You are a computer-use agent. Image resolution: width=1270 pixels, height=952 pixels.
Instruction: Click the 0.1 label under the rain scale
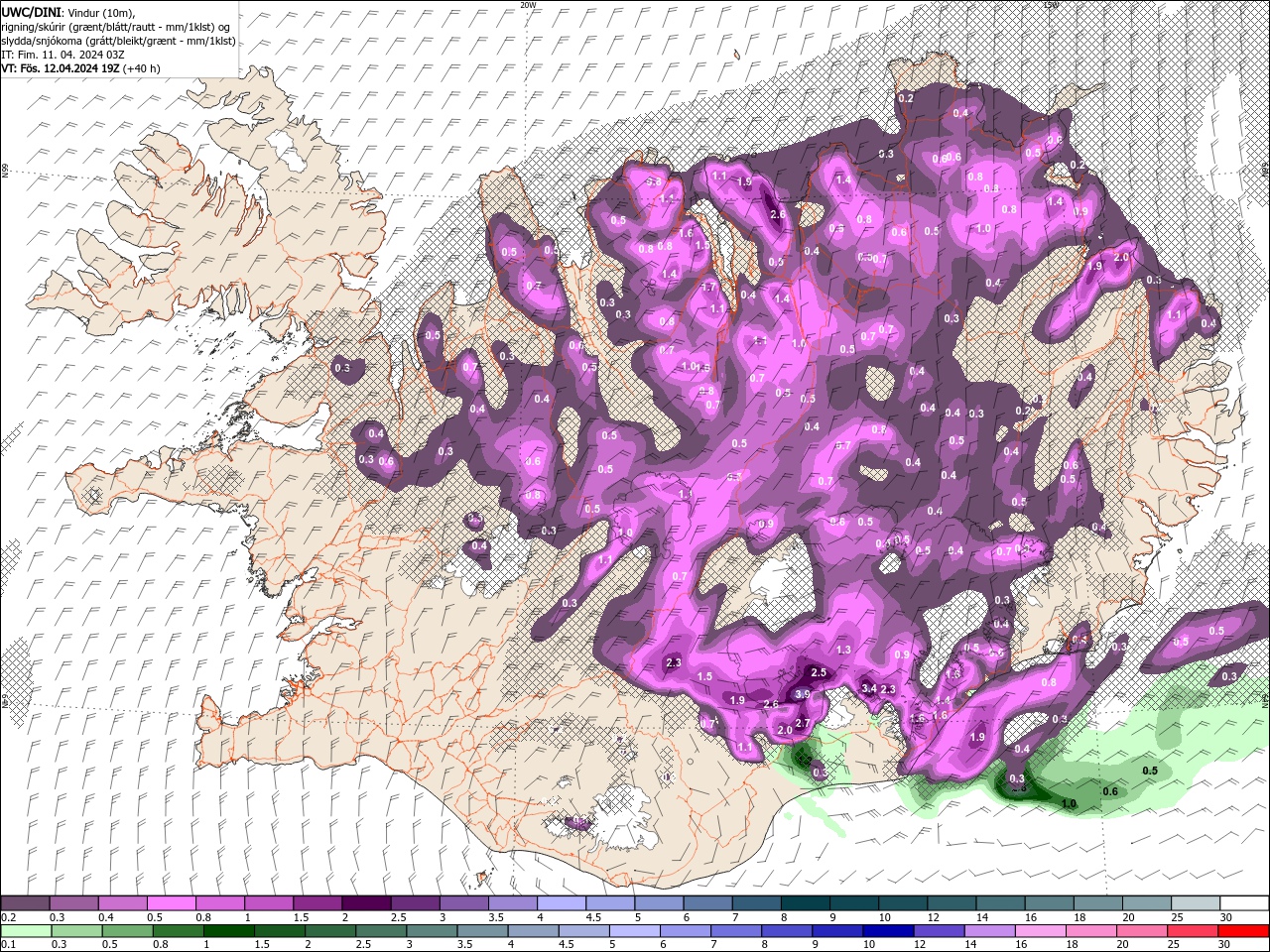click(9, 944)
